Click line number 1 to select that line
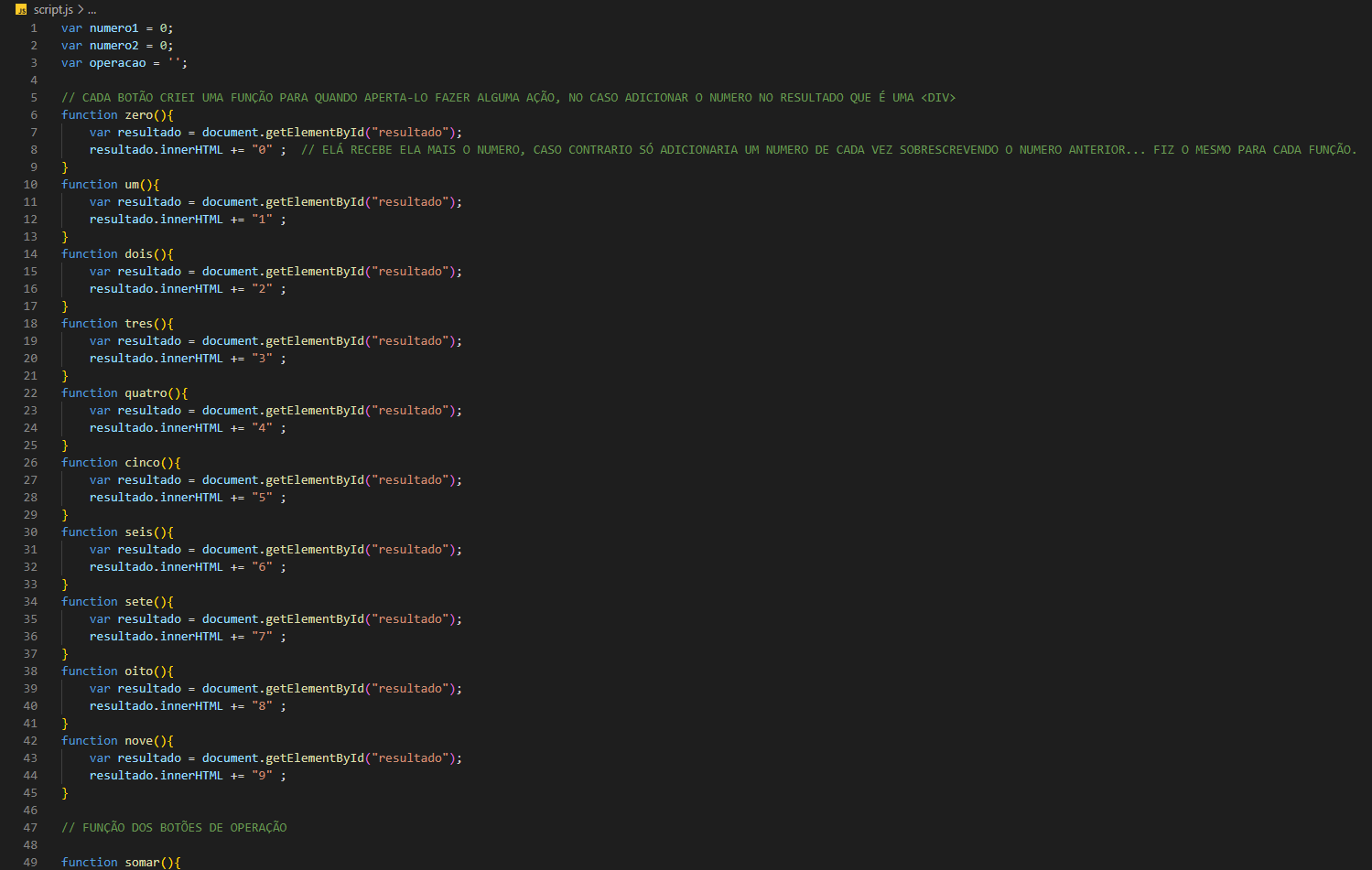1372x870 pixels. [33, 27]
